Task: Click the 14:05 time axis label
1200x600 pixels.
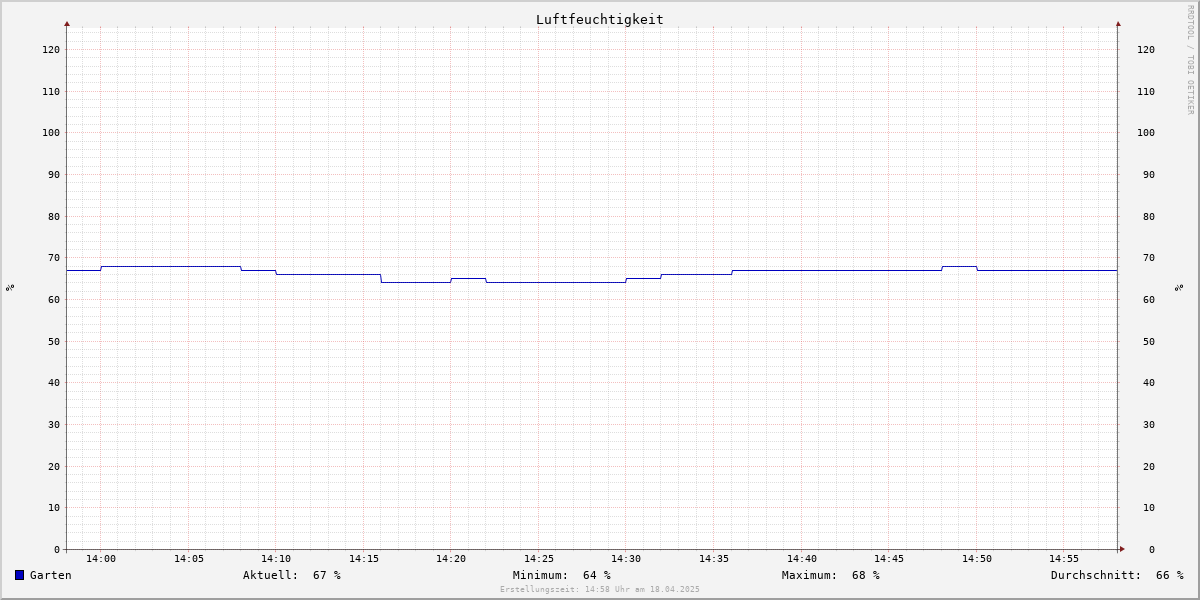Action: pyautogui.click(x=189, y=559)
